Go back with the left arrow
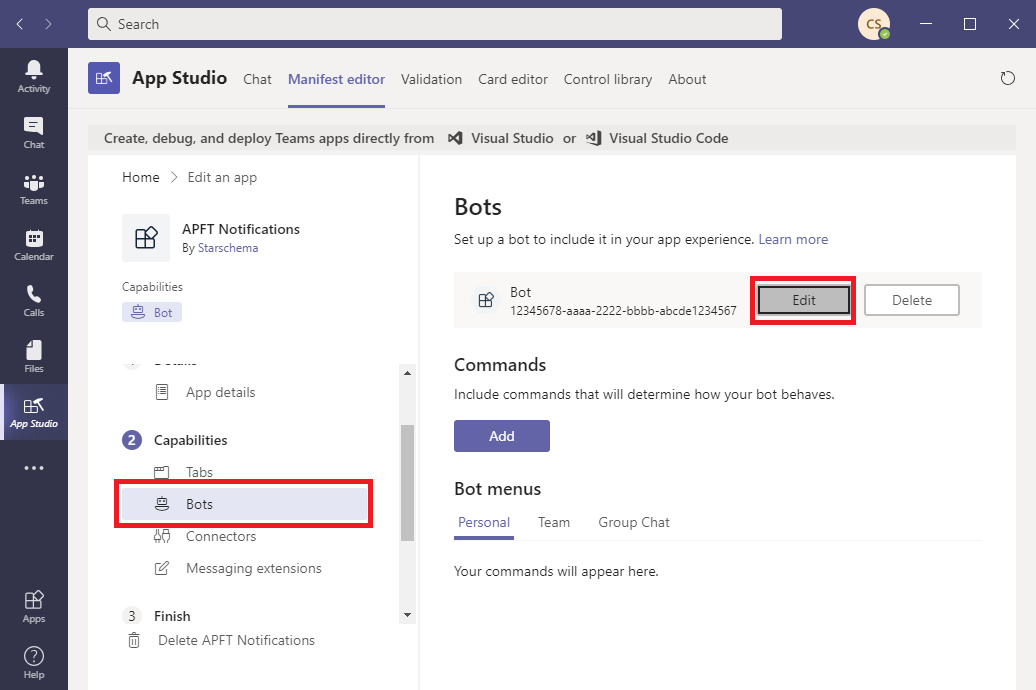The image size is (1036, 690). [20, 24]
